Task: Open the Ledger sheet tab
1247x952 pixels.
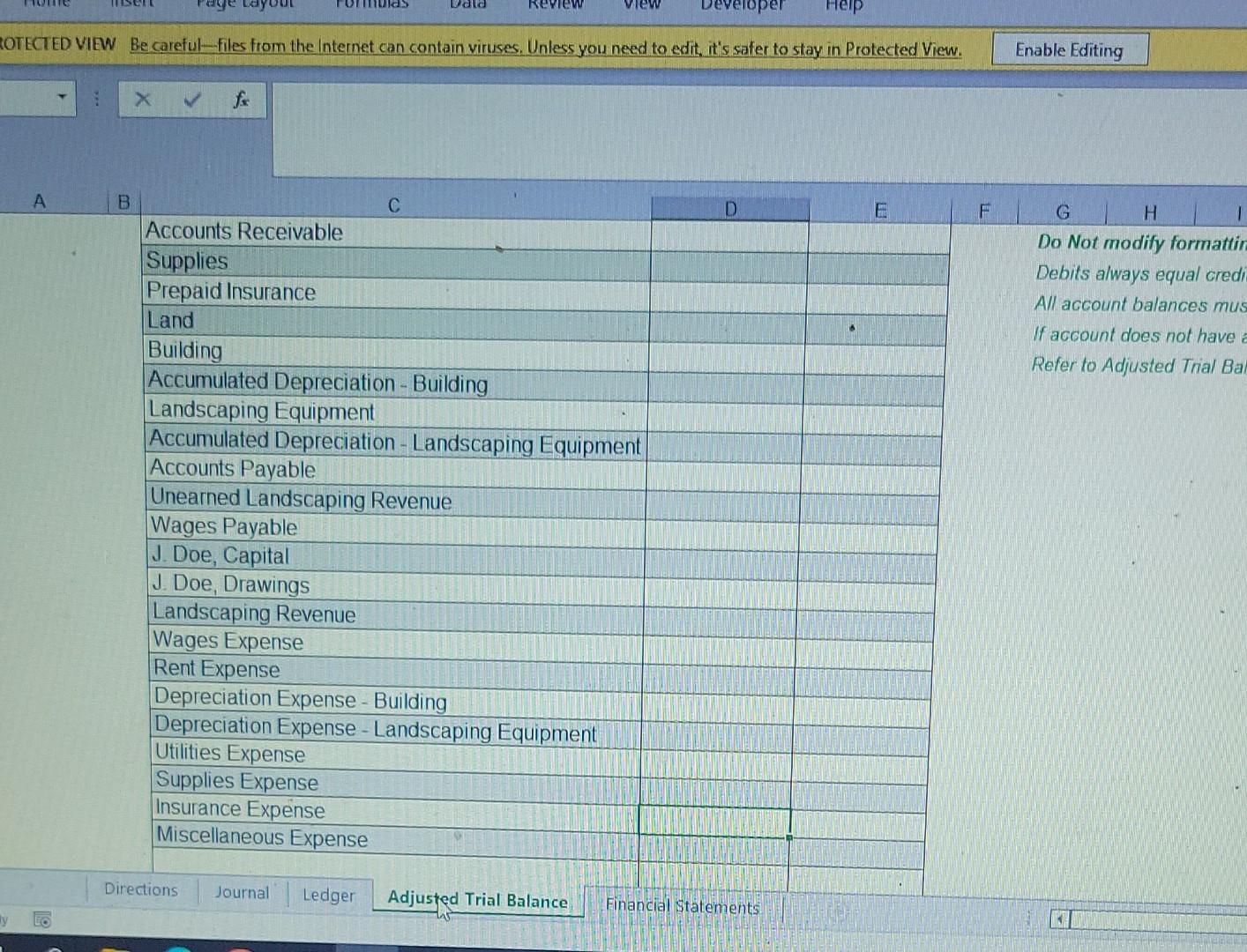Action: 328,895
